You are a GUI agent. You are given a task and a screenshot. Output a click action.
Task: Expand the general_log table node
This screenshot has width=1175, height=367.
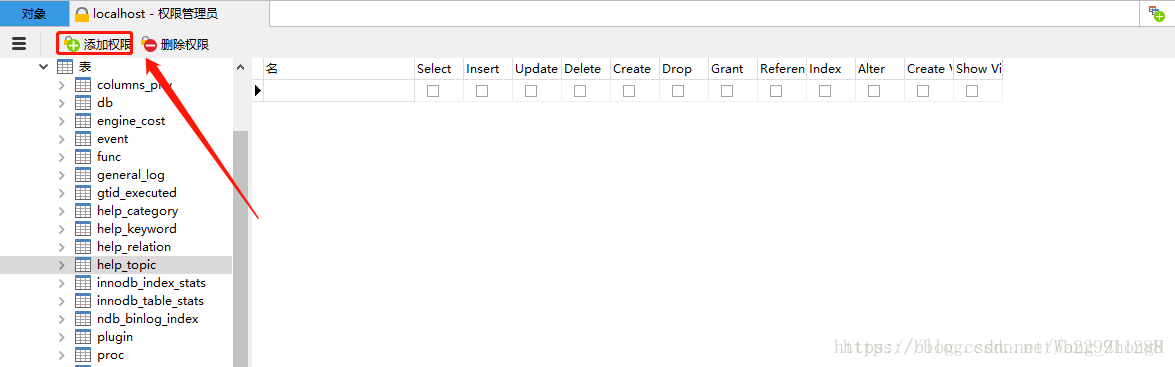[62, 175]
